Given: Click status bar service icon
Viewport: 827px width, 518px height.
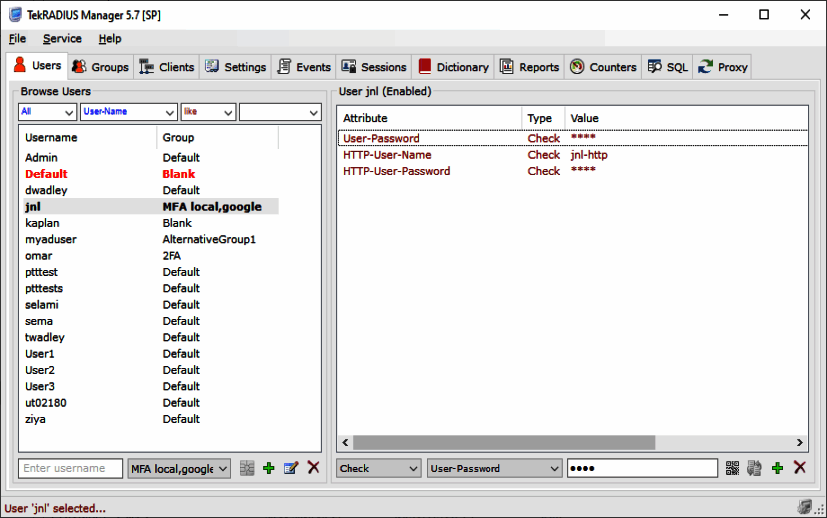Looking at the screenshot, I should tap(804, 507).
